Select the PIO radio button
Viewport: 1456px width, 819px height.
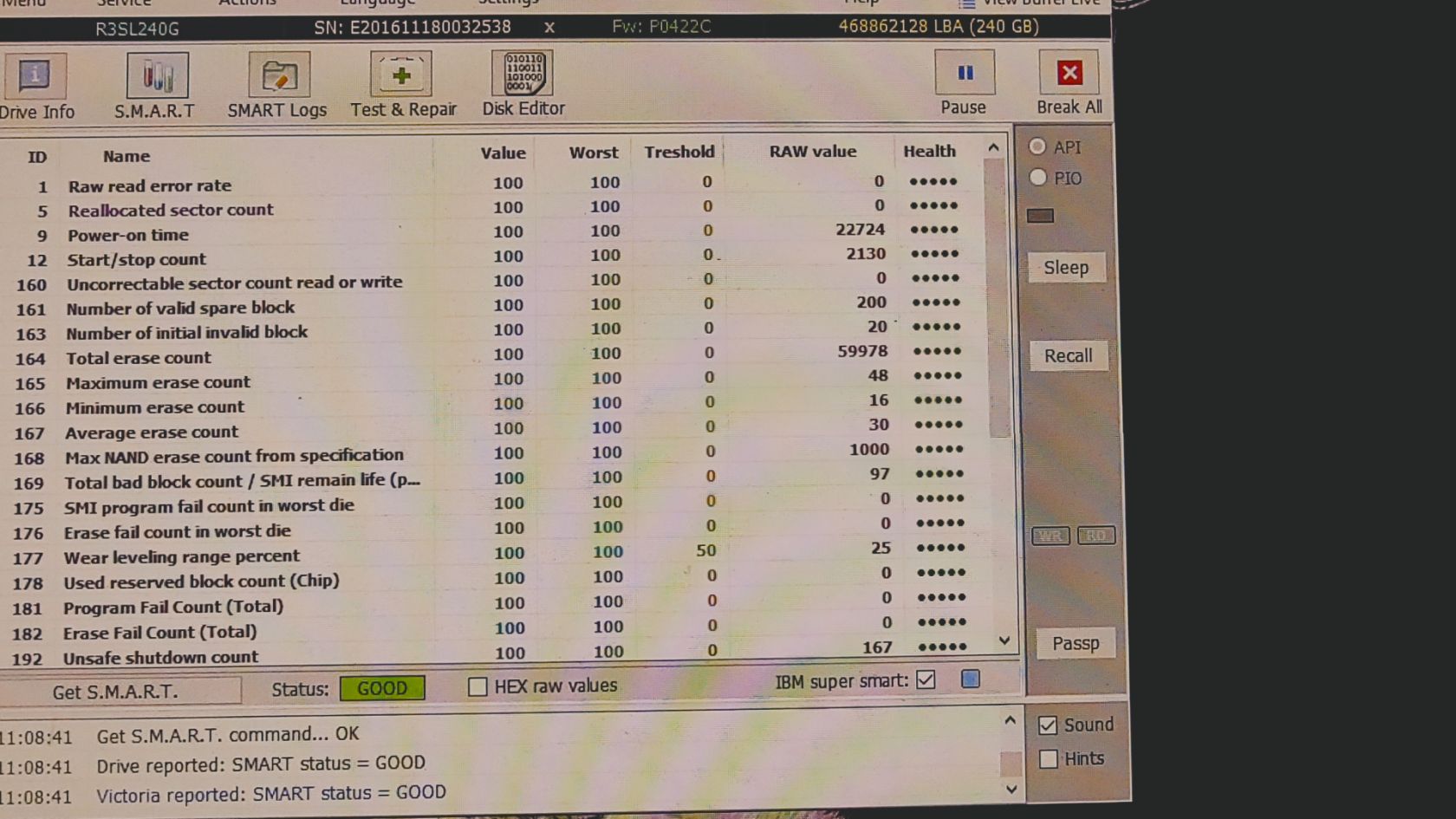pos(1038,178)
